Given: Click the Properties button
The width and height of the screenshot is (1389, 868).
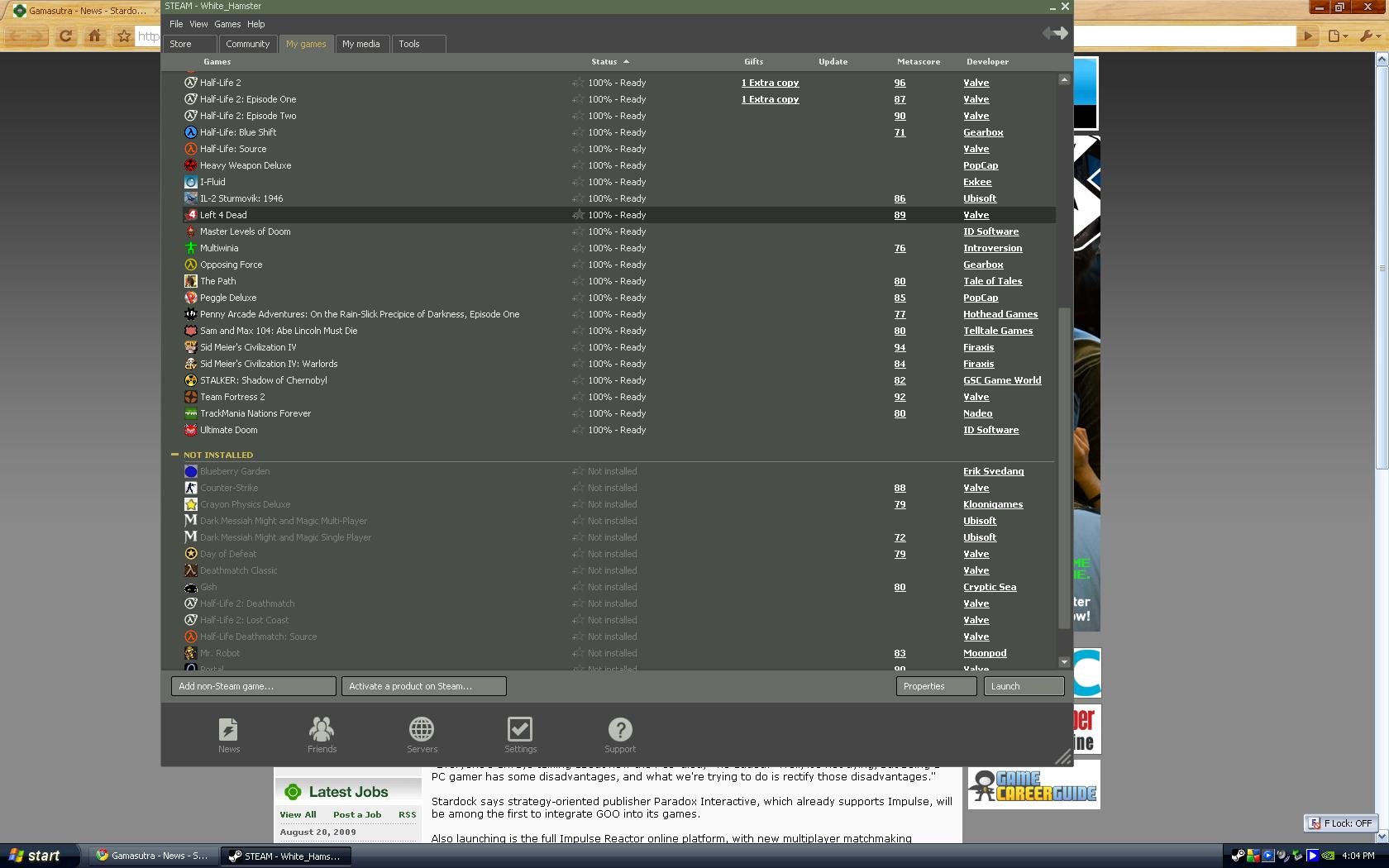Looking at the screenshot, I should pyautogui.click(x=937, y=686).
